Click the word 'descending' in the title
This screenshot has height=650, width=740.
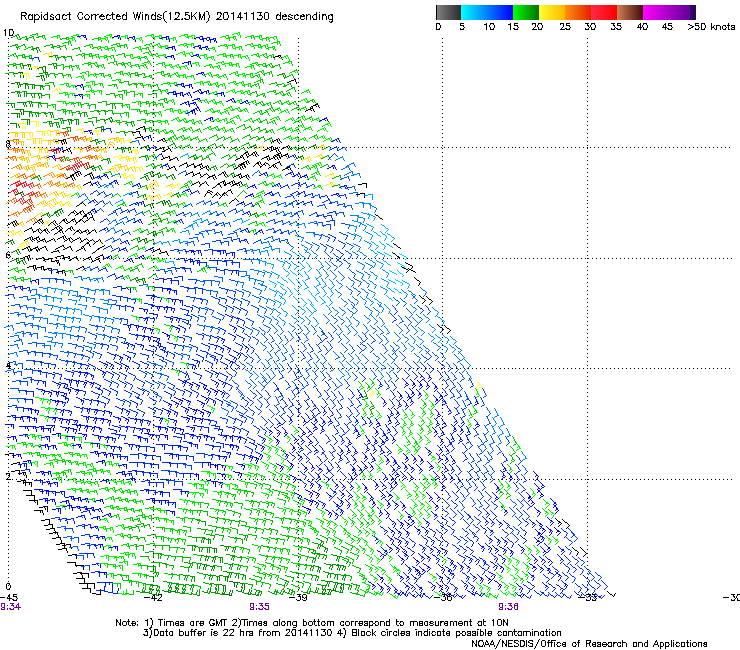click(x=304, y=17)
